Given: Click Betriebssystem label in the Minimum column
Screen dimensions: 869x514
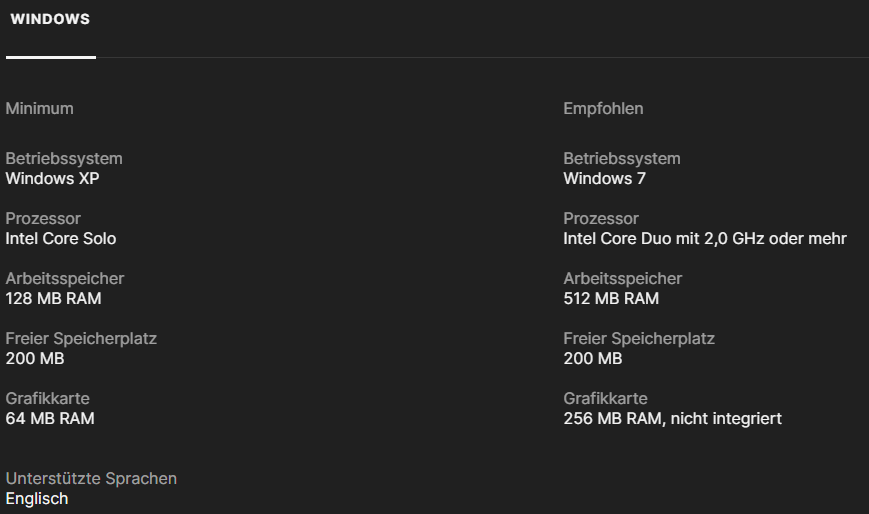Looking at the screenshot, I should point(64,158).
